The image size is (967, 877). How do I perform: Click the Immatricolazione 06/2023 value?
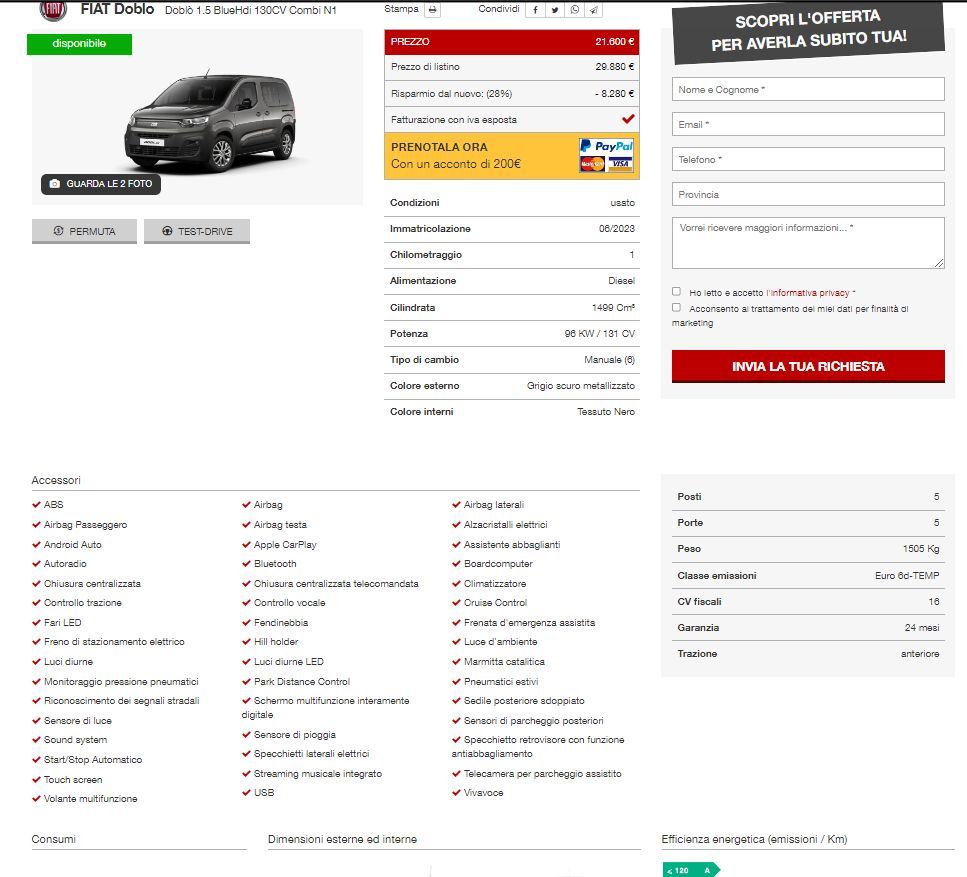click(x=617, y=229)
